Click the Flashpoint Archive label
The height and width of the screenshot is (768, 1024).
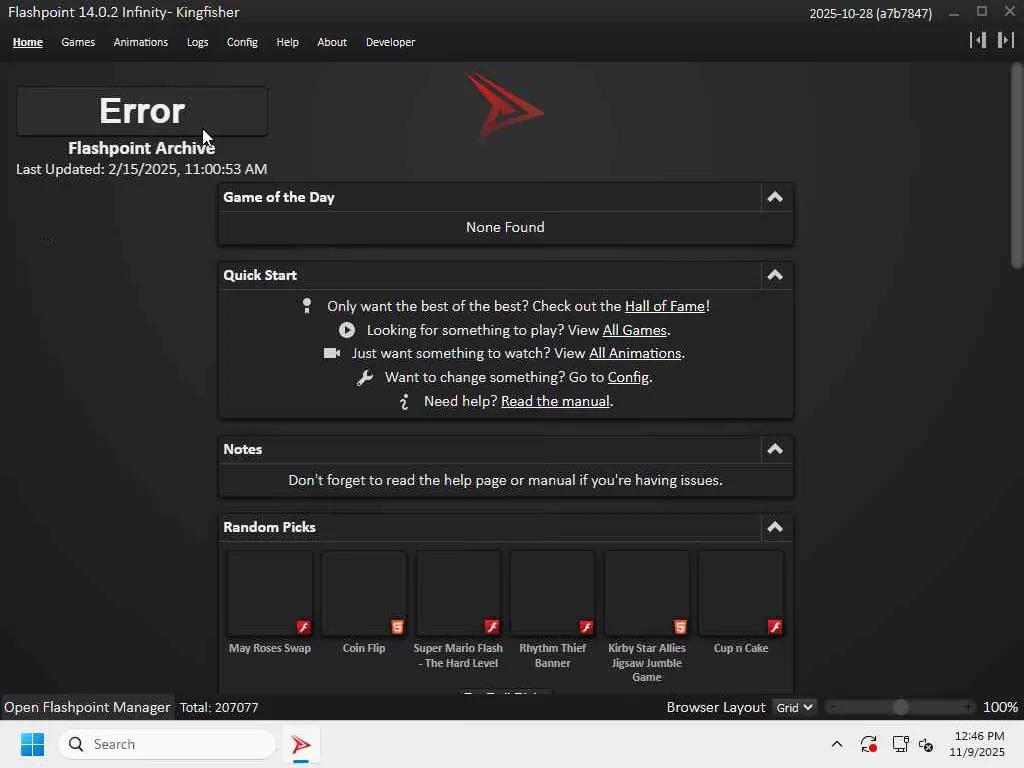click(142, 148)
